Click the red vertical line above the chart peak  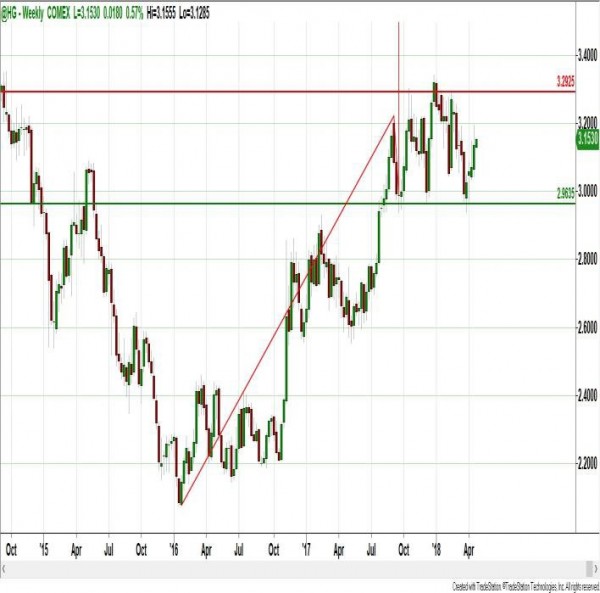[399, 60]
